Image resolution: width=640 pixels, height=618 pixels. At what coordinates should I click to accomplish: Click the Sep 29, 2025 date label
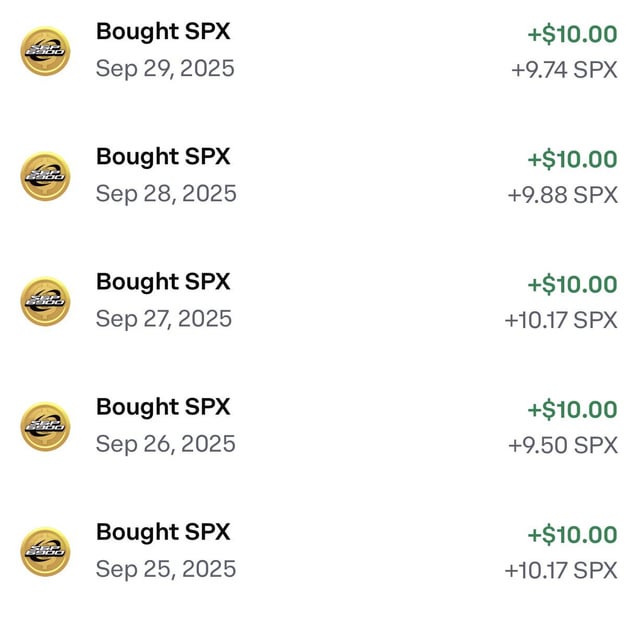pyautogui.click(x=165, y=69)
